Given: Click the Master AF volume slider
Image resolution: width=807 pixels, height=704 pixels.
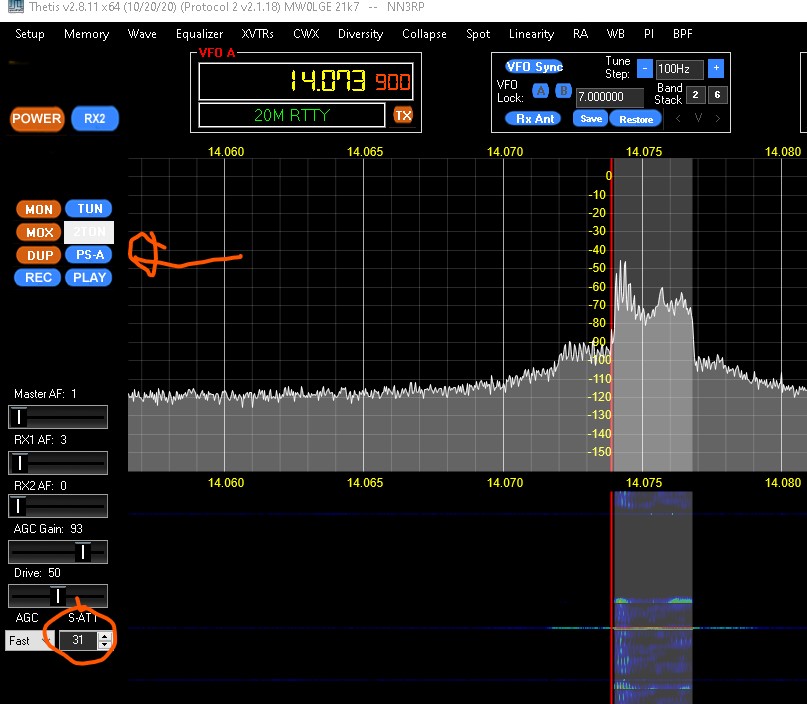Looking at the screenshot, I should [58, 417].
